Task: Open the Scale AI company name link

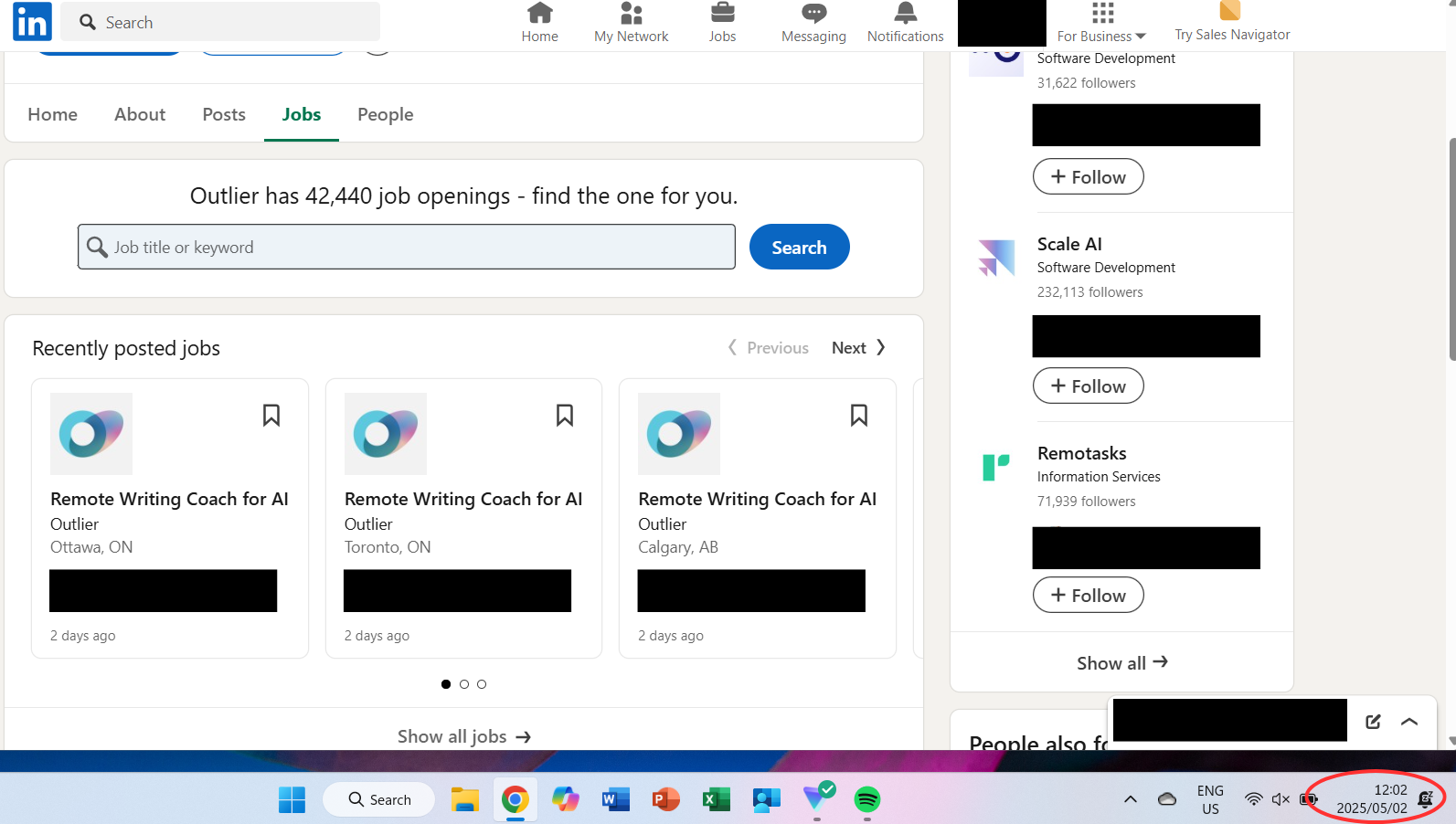Action: [x=1069, y=244]
